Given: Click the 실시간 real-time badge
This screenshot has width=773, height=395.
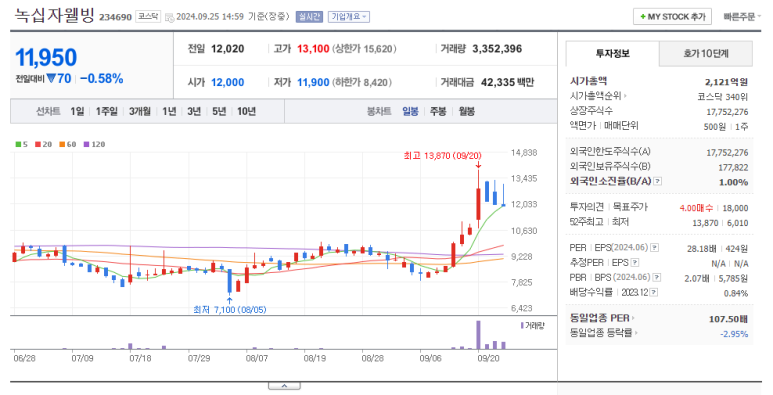Looking at the screenshot, I should tap(309, 17).
